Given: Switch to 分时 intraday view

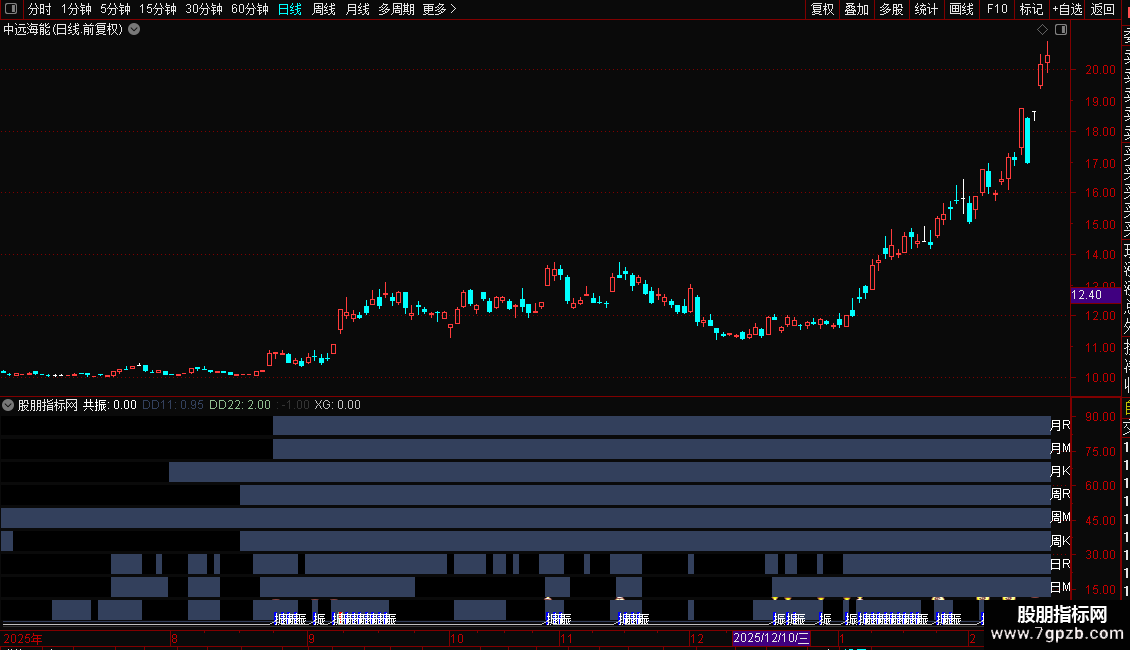Looking at the screenshot, I should tap(40, 9).
